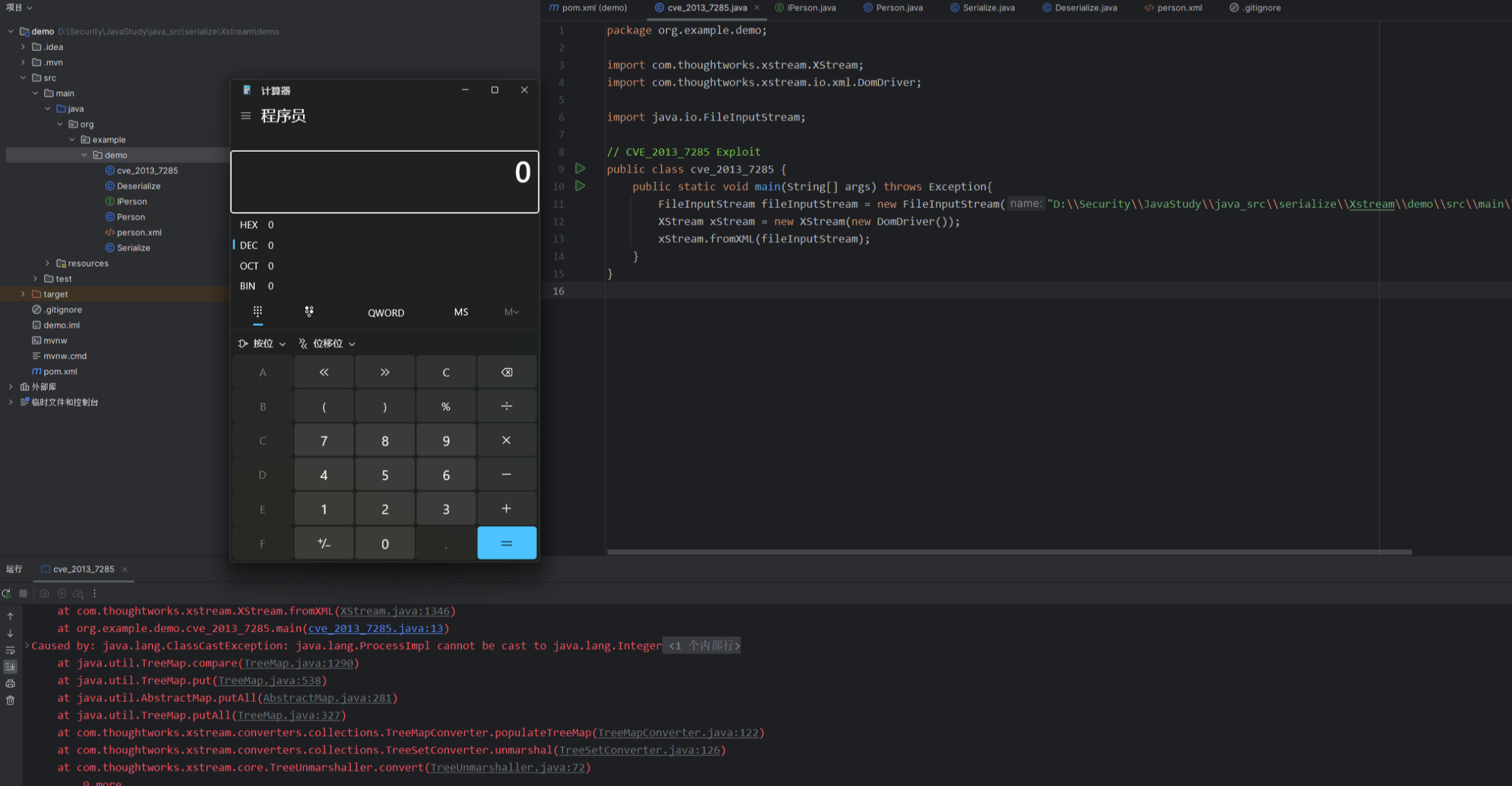Image resolution: width=1512 pixels, height=786 pixels.
Task: Toggle scroll-to-end in the run console
Action: (x=10, y=667)
